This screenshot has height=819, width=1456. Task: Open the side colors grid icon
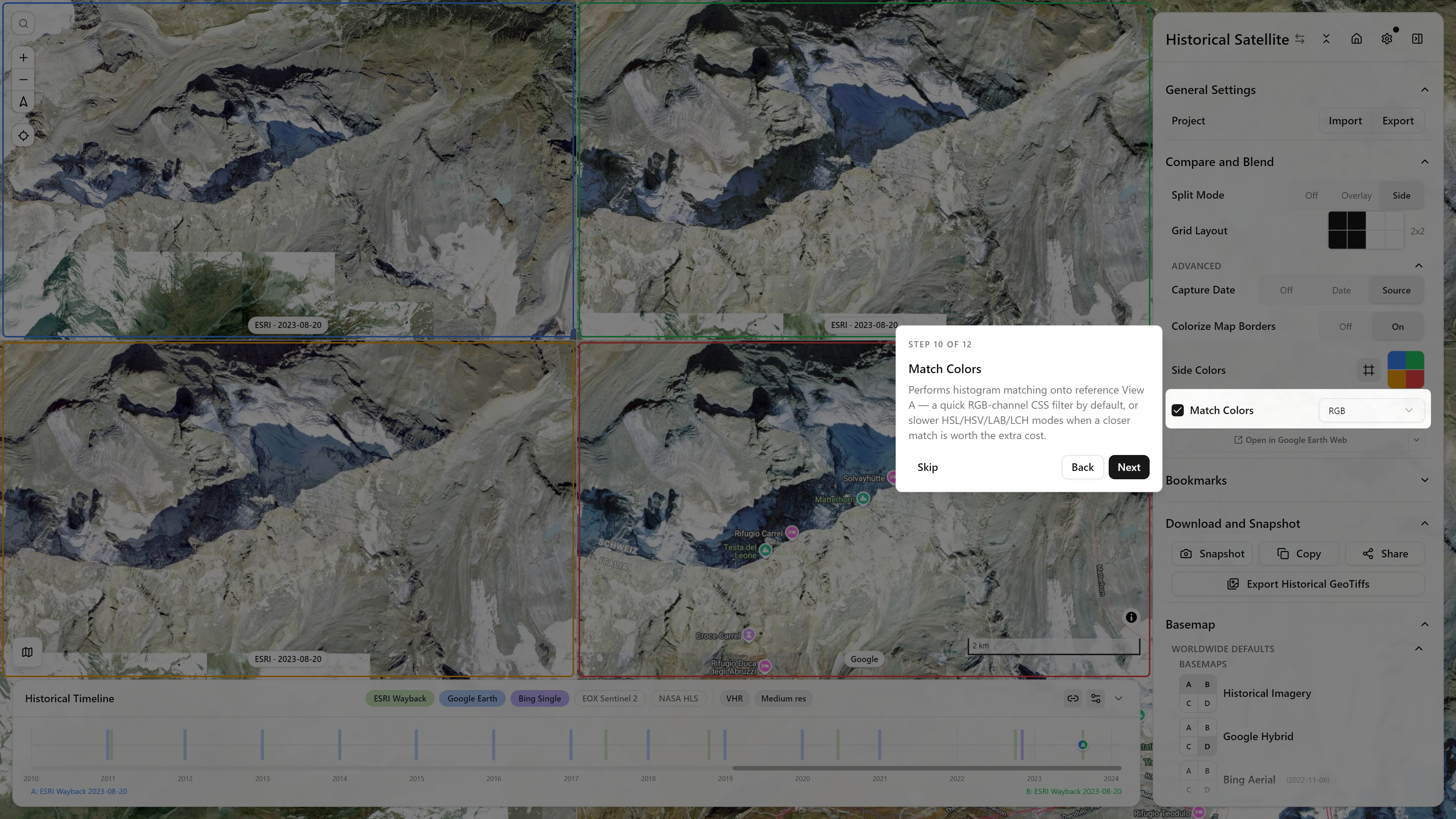1368,370
